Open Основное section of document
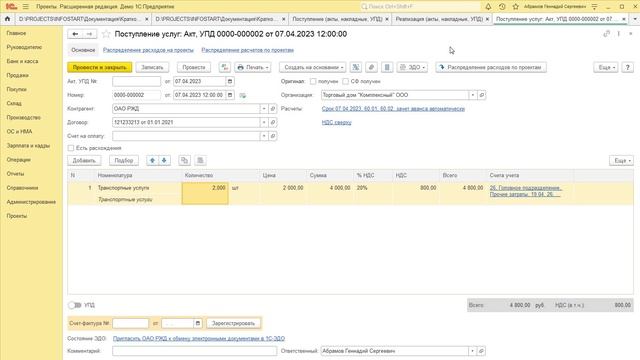Image resolution: width=640 pixels, height=360 pixels. click(83, 50)
